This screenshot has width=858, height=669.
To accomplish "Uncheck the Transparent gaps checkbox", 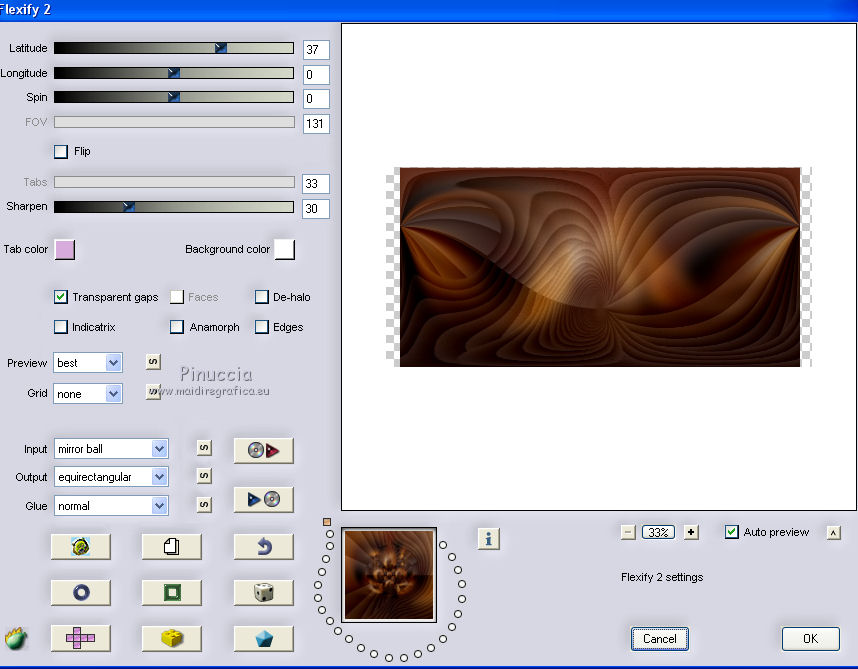I will pyautogui.click(x=61, y=297).
